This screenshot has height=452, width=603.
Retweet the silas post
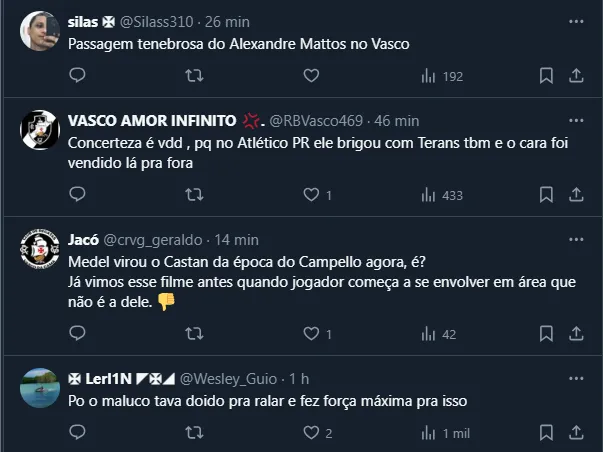[195, 75]
